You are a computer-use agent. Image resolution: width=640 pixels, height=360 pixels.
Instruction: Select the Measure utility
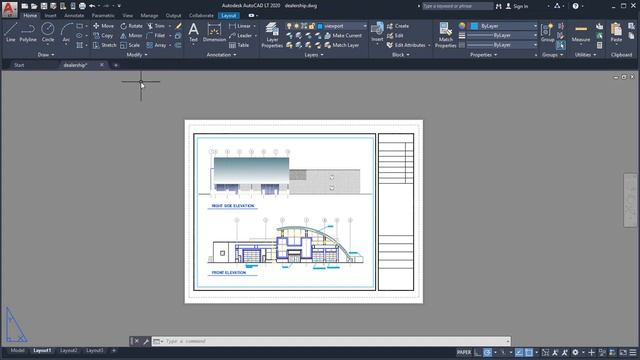point(581,33)
